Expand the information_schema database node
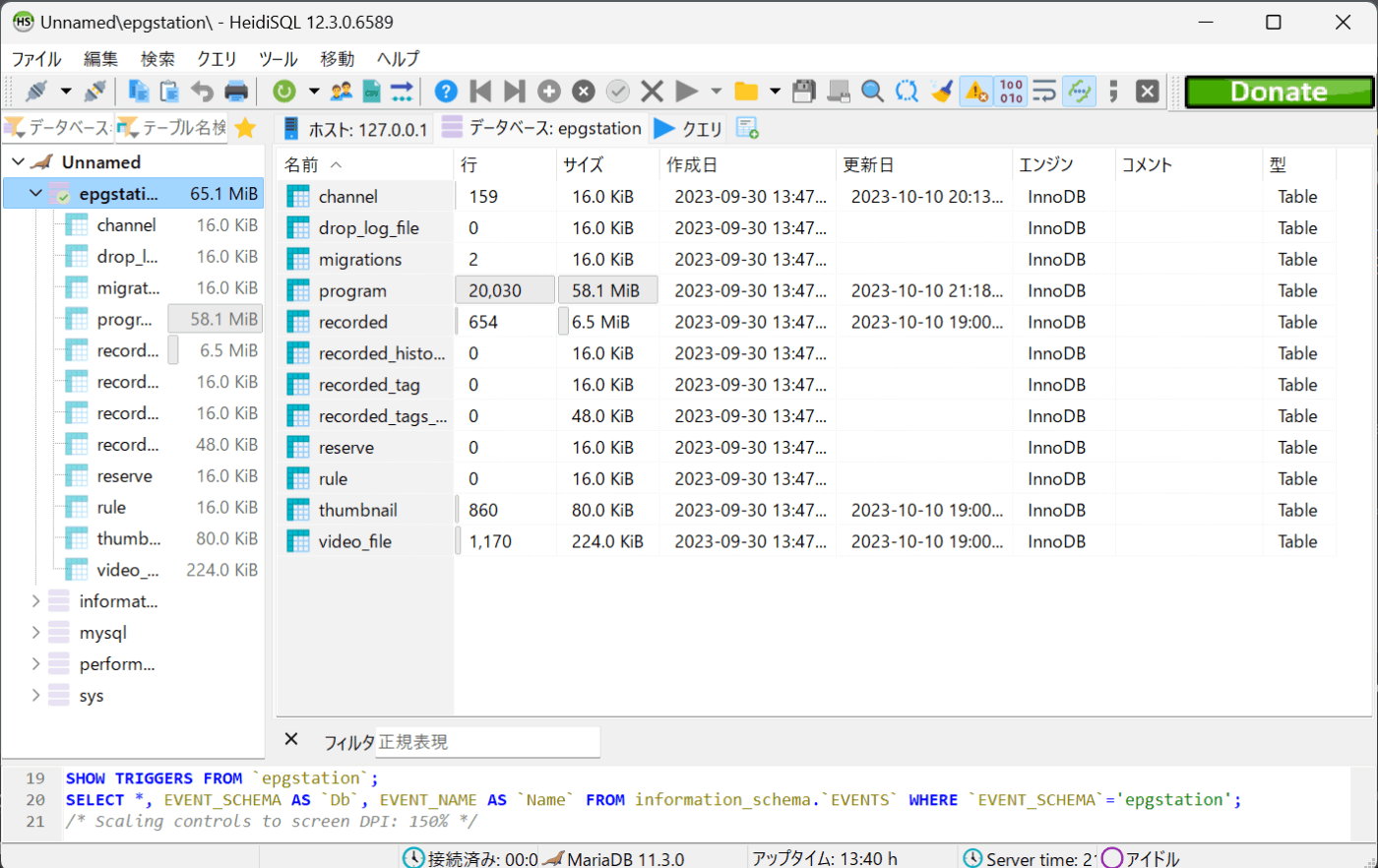Viewport: 1378px width, 868px height. [x=36, y=600]
